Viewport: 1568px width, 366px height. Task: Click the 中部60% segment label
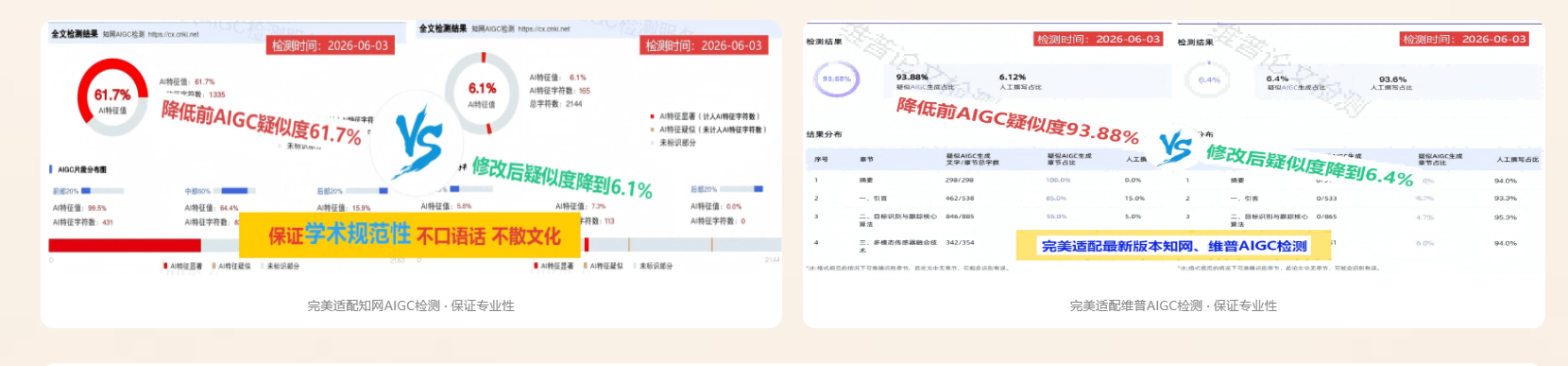[x=197, y=191]
